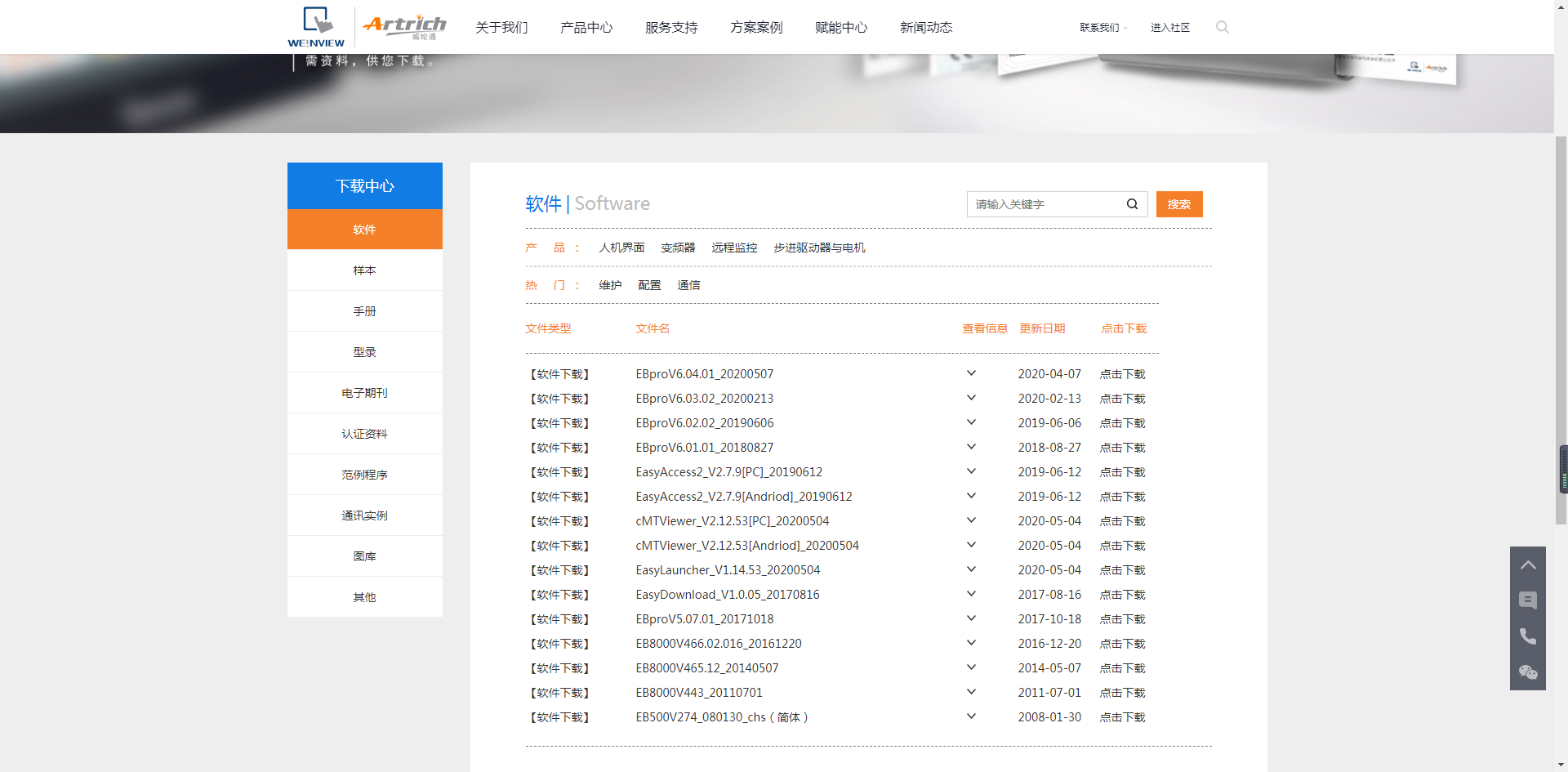
Task: Select the 维护 hot topic filter
Action: tap(610, 284)
